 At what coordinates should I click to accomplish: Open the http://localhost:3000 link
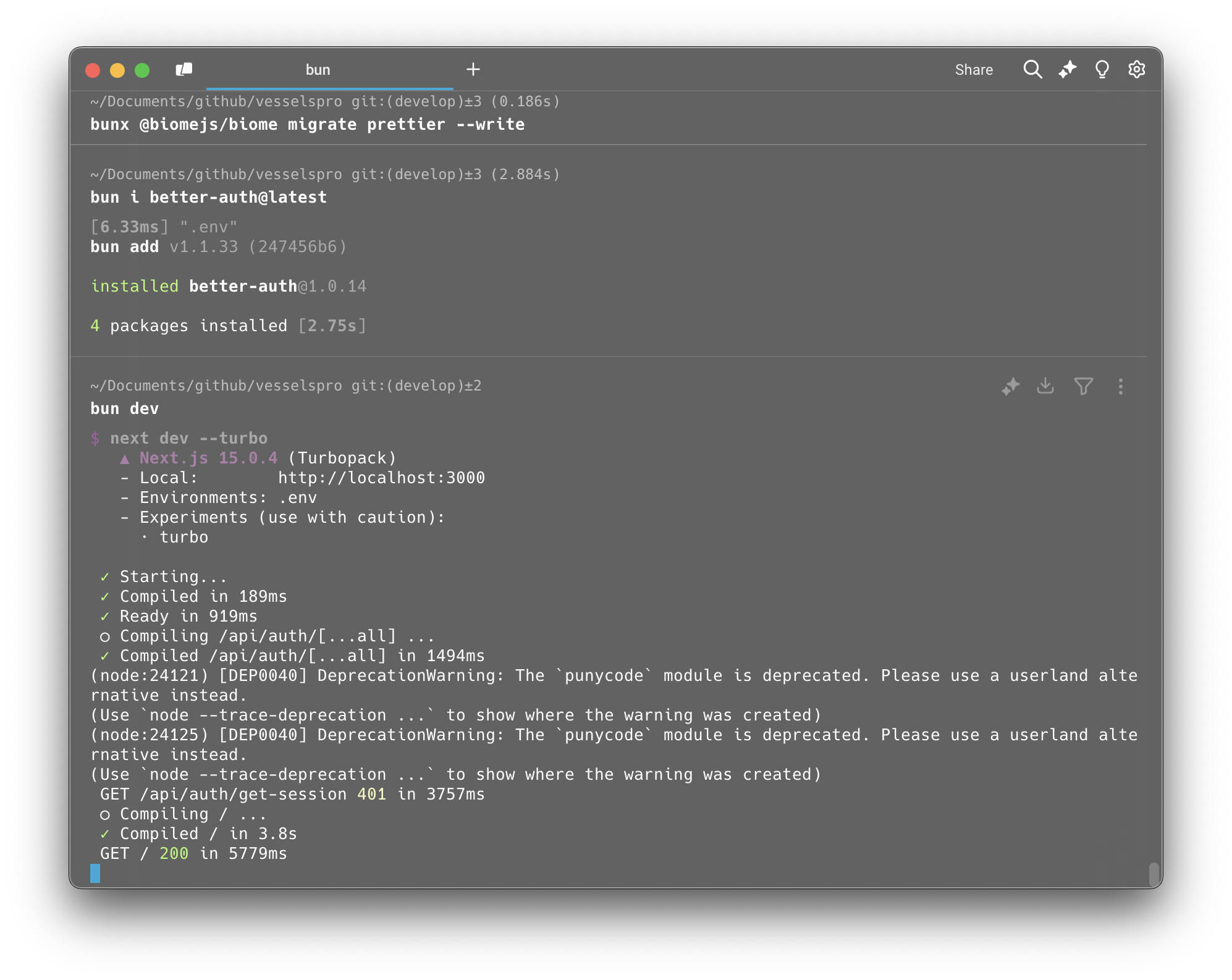coord(381,478)
